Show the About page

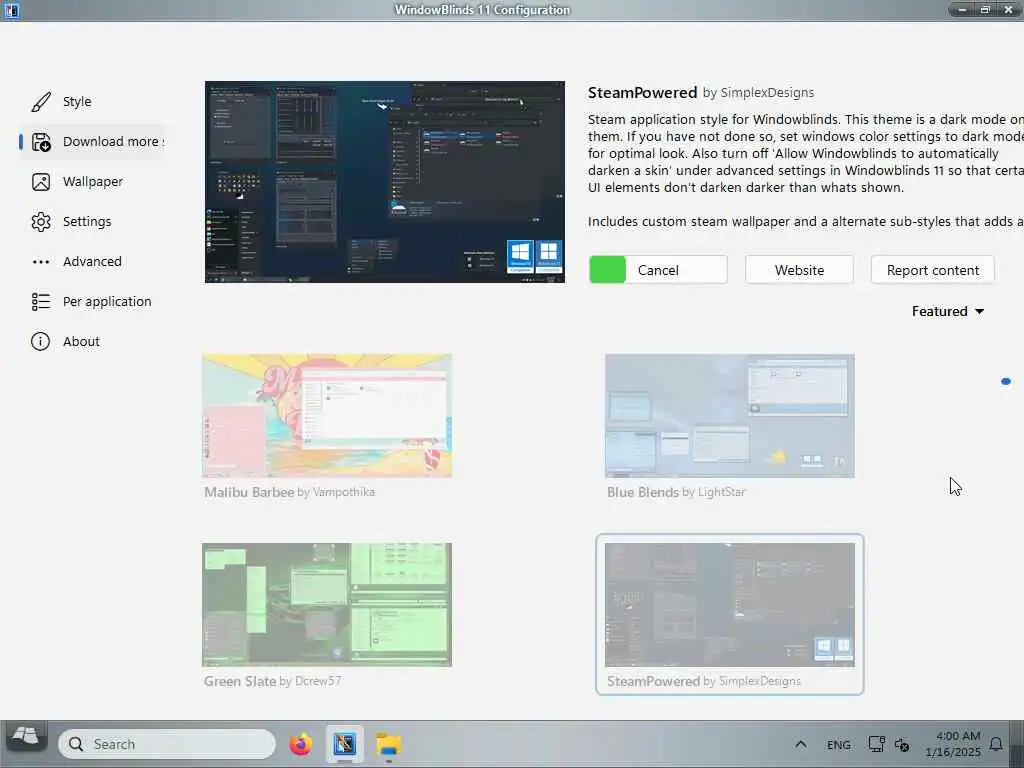tap(81, 342)
